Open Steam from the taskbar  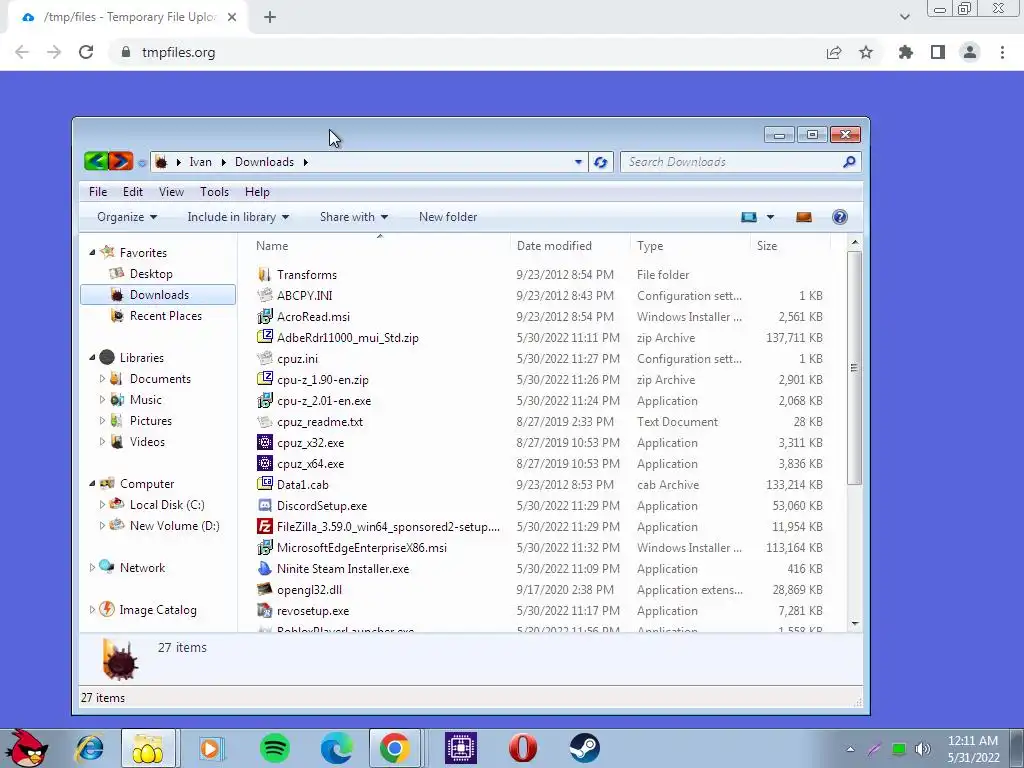(584, 748)
